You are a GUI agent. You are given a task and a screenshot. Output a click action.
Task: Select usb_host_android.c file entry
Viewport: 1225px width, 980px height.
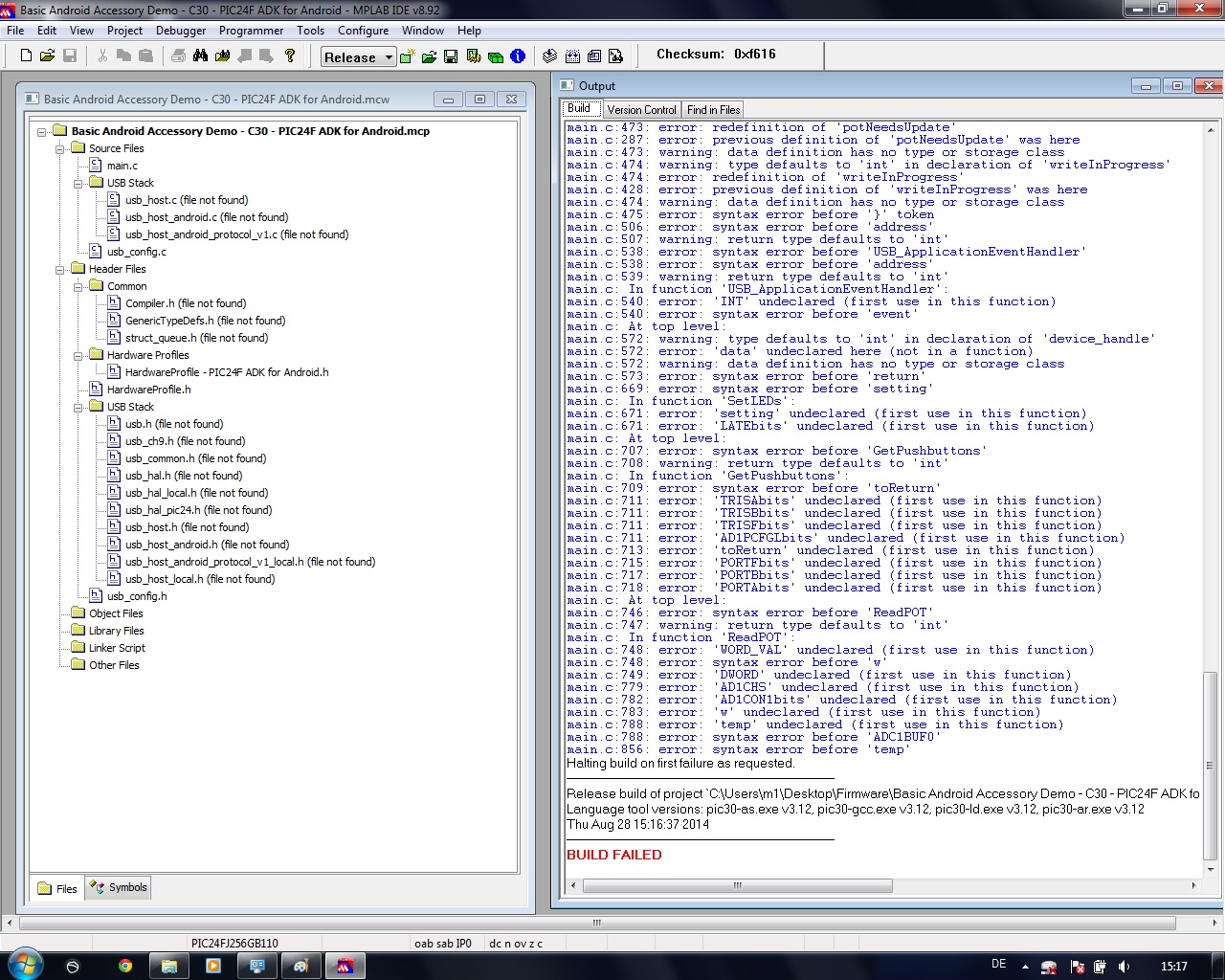point(207,217)
